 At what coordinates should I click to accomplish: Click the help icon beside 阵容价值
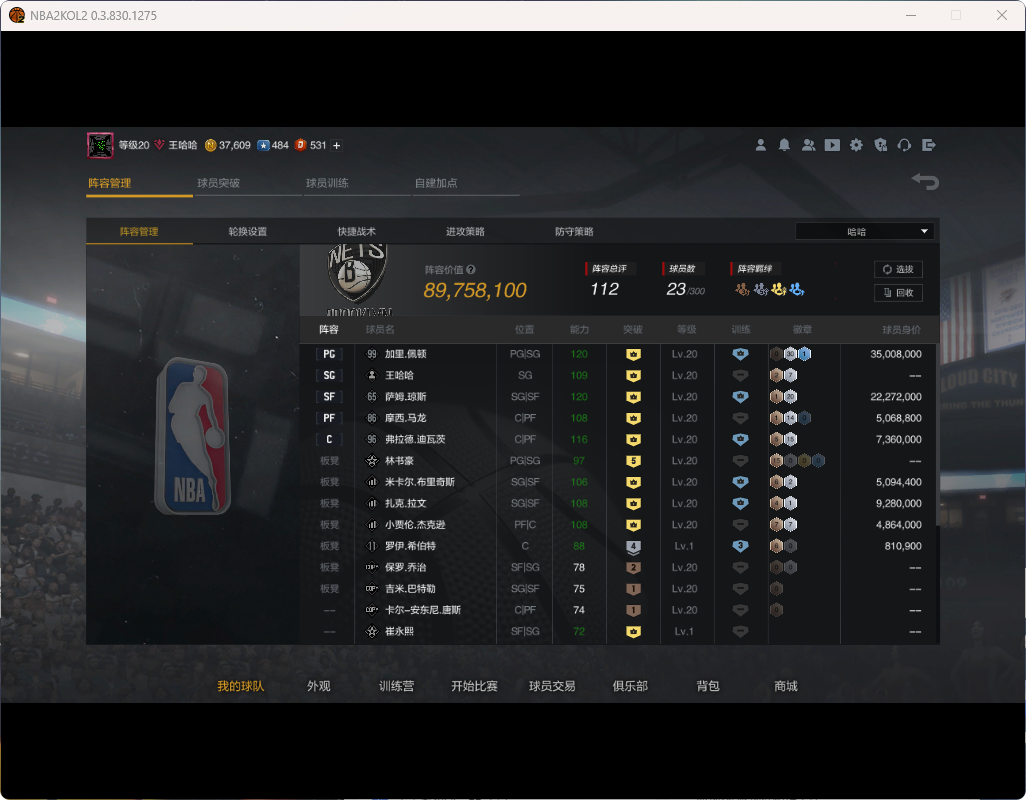pos(471,269)
